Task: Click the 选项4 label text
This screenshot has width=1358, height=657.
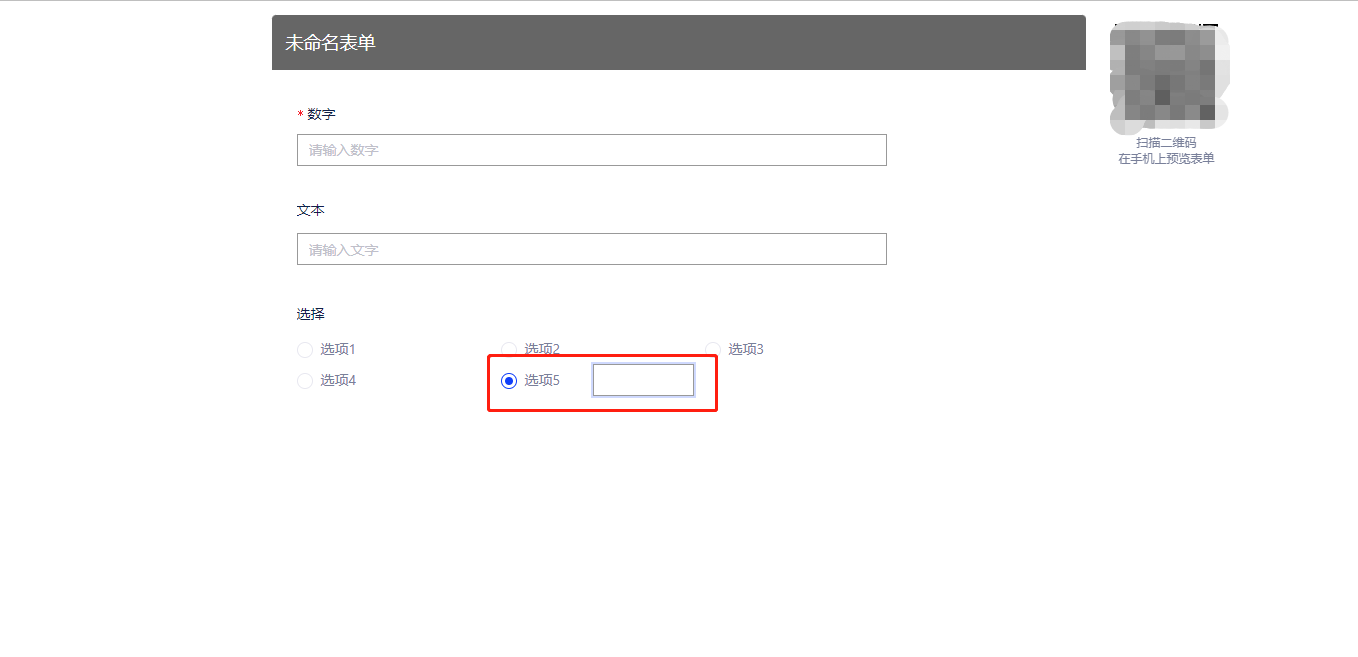Action: pos(338,381)
